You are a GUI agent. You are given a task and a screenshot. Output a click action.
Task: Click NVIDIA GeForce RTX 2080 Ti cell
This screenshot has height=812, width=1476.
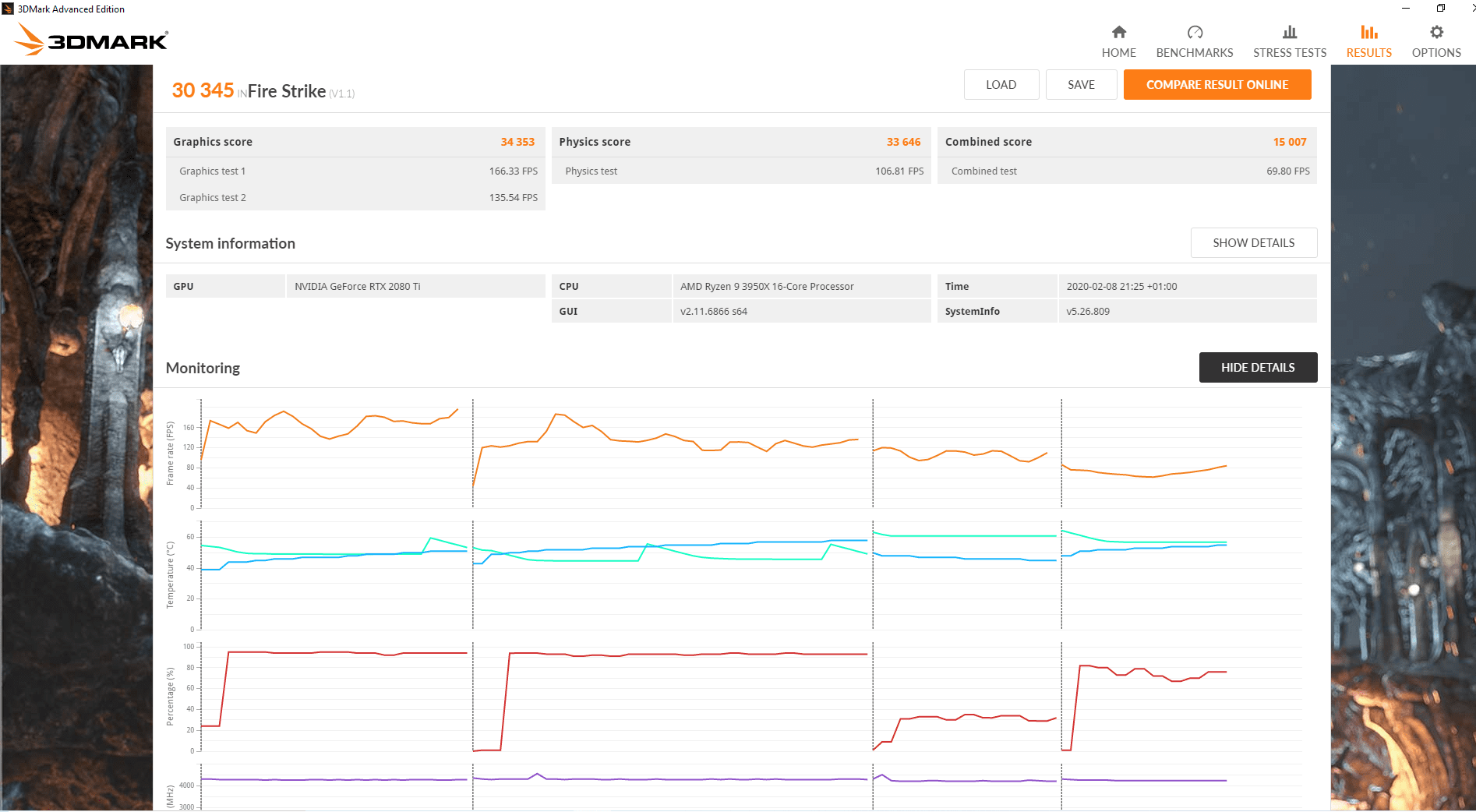[x=415, y=287]
